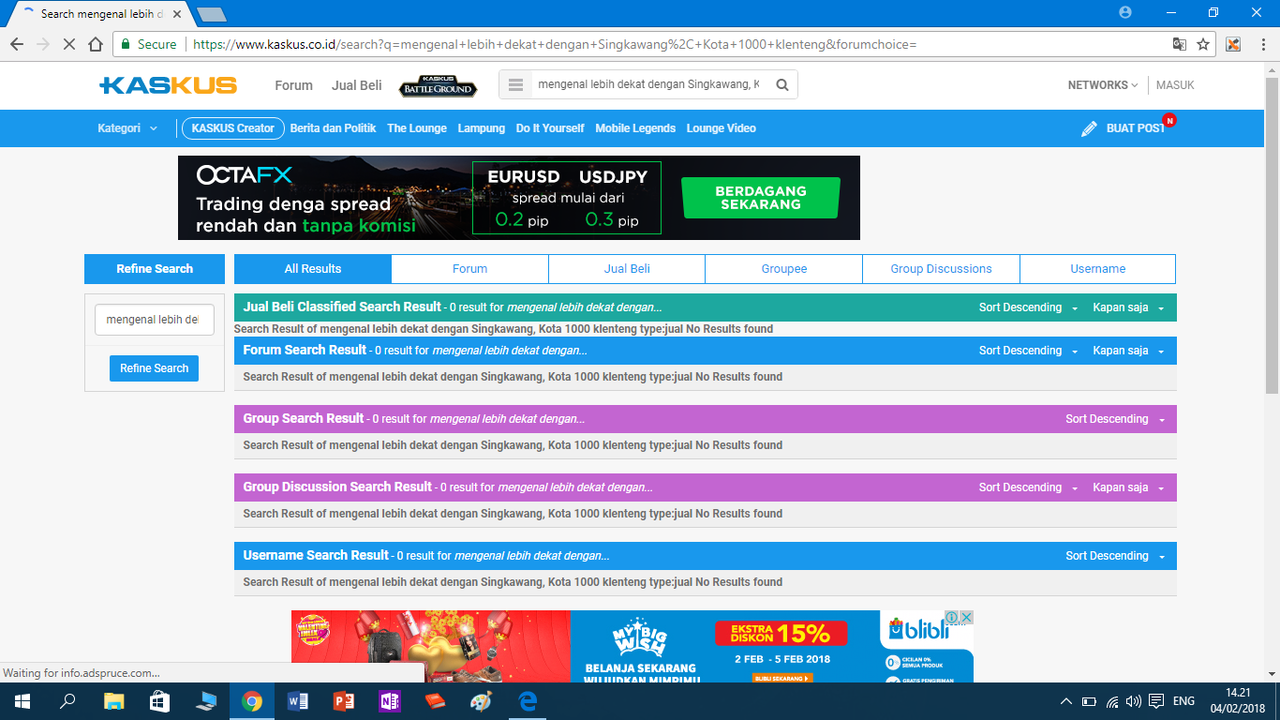The width and height of the screenshot is (1280, 720).
Task: Open the KASKUS BattleGround icon
Action: point(438,86)
